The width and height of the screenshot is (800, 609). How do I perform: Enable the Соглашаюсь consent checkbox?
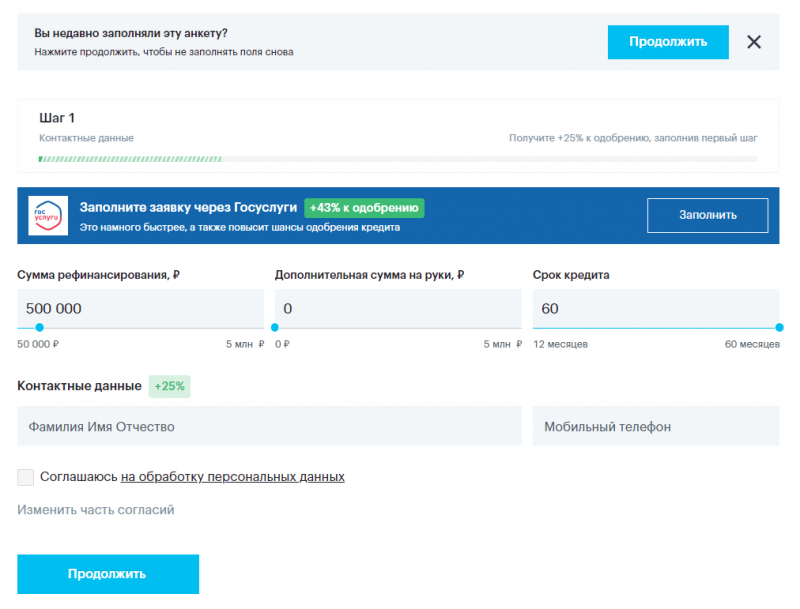(26, 477)
